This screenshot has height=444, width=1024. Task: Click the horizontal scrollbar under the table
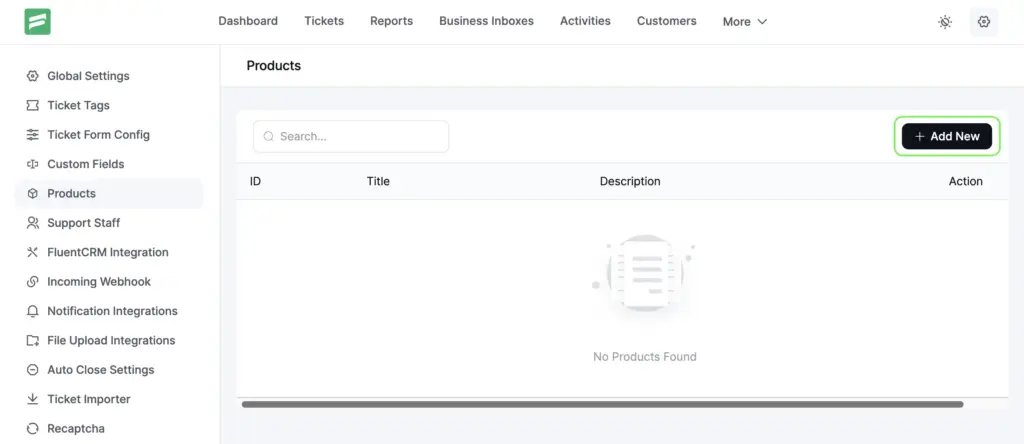pyautogui.click(x=602, y=404)
